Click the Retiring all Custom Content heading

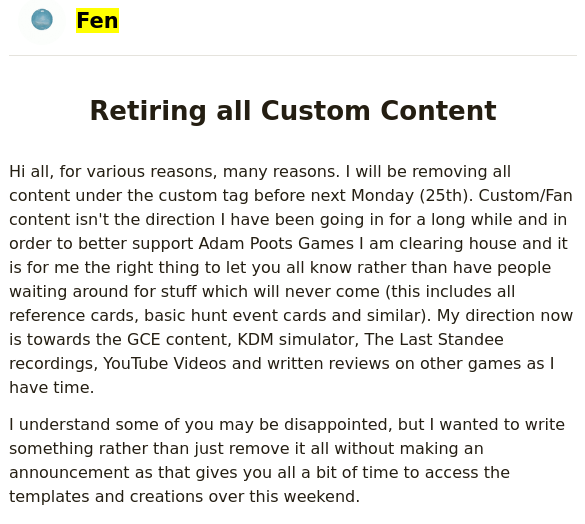tap(293, 111)
